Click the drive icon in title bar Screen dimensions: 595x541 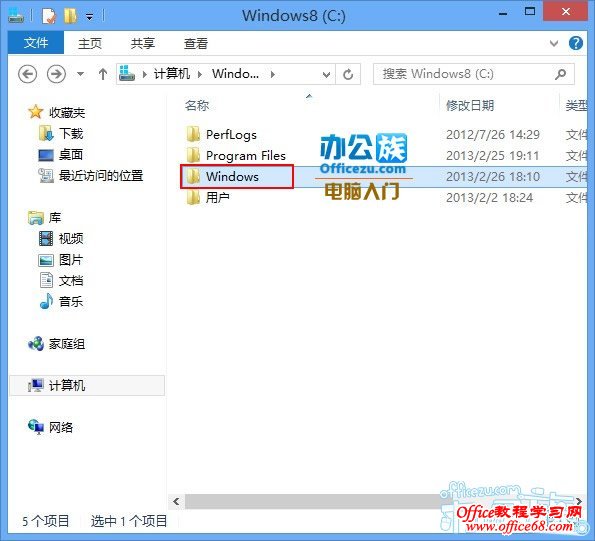(16, 16)
